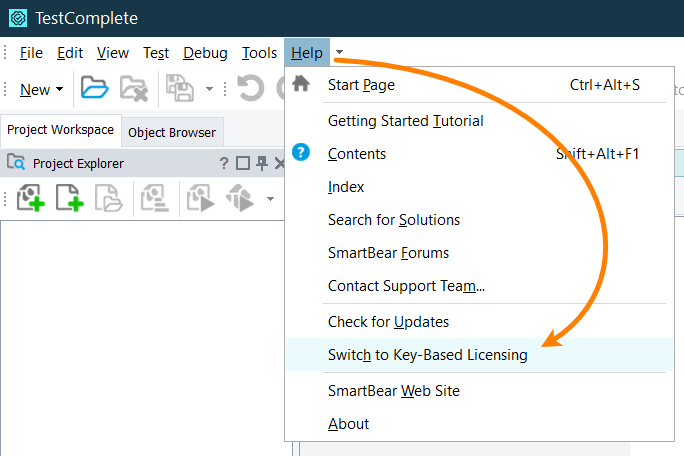The image size is (684, 456).
Task: Click the Add new project icon
Action: (x=31, y=198)
